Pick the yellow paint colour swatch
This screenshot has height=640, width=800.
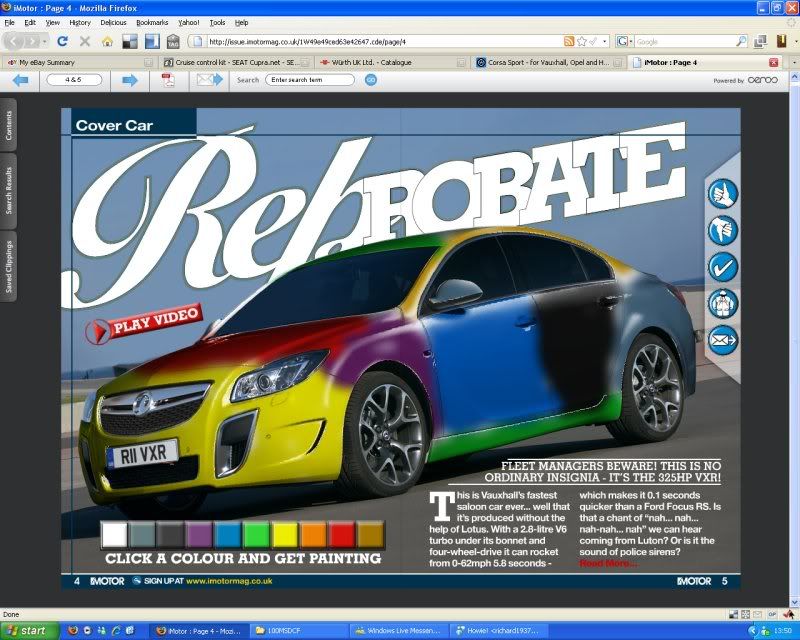285,534
